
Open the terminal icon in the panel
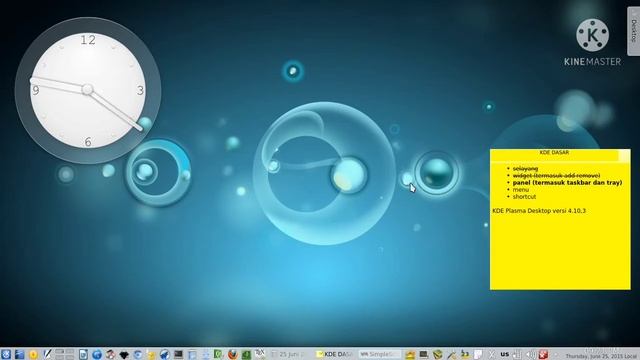(178, 354)
